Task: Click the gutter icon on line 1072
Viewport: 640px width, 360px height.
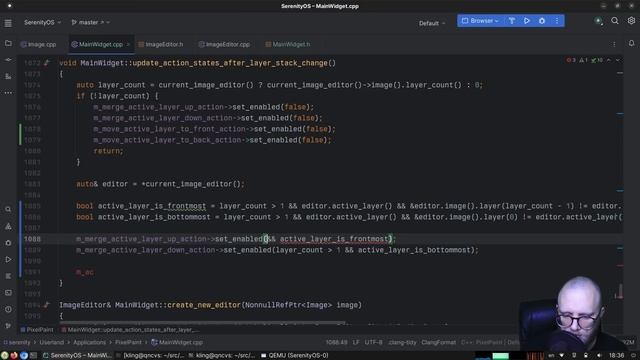Action: pos(47,63)
